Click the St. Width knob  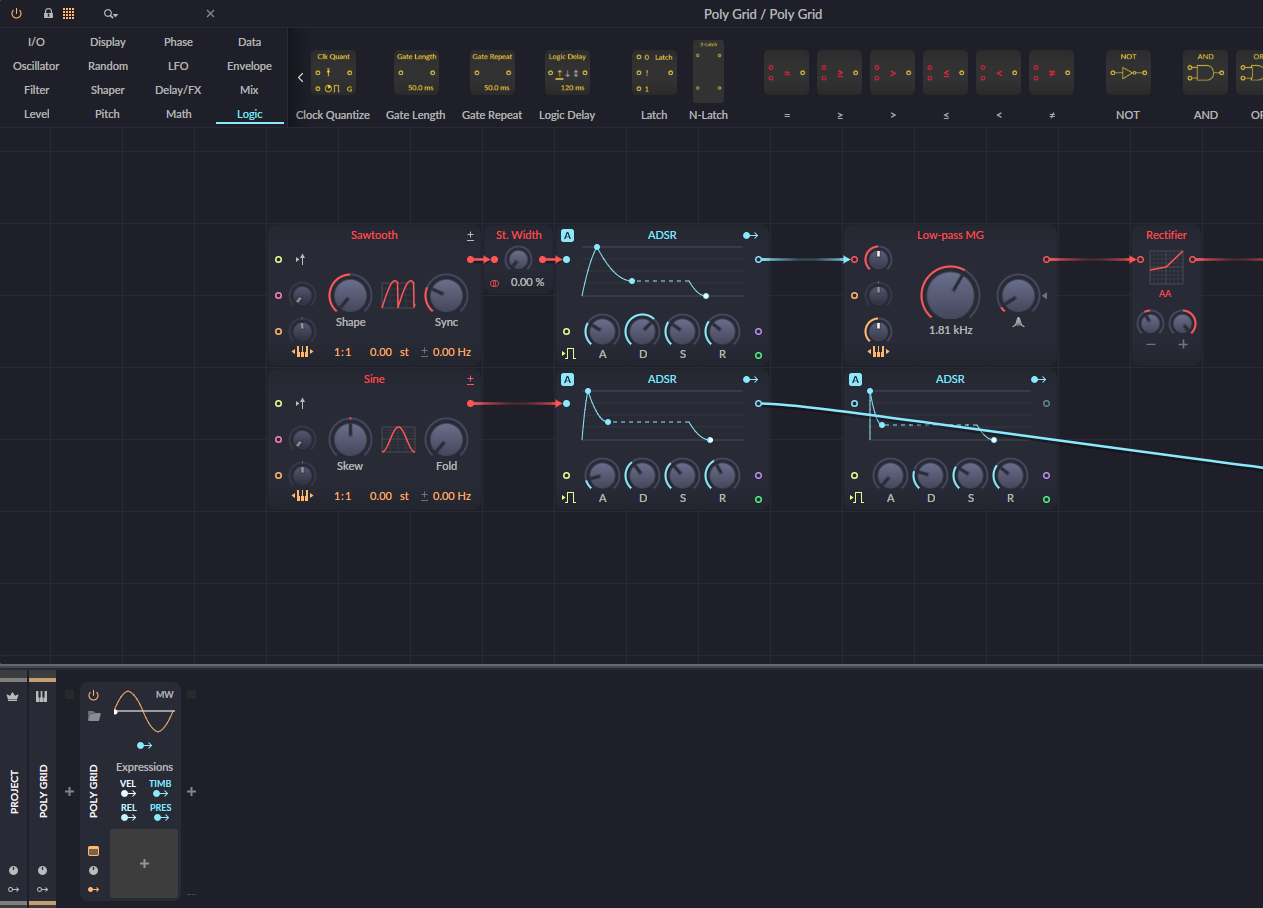[x=517, y=260]
